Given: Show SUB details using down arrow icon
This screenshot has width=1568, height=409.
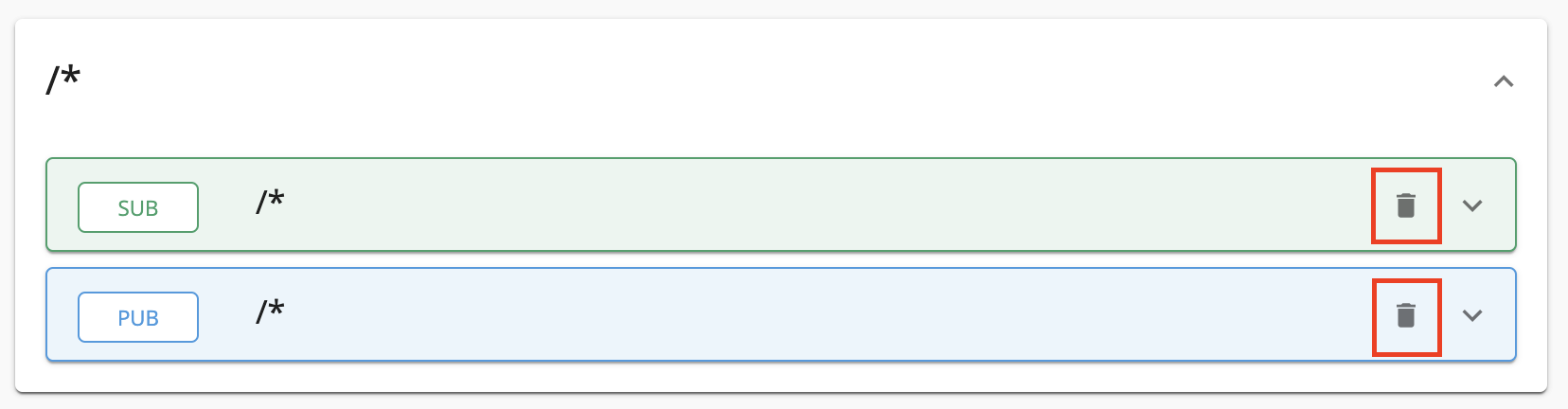Looking at the screenshot, I should click(x=1472, y=205).
